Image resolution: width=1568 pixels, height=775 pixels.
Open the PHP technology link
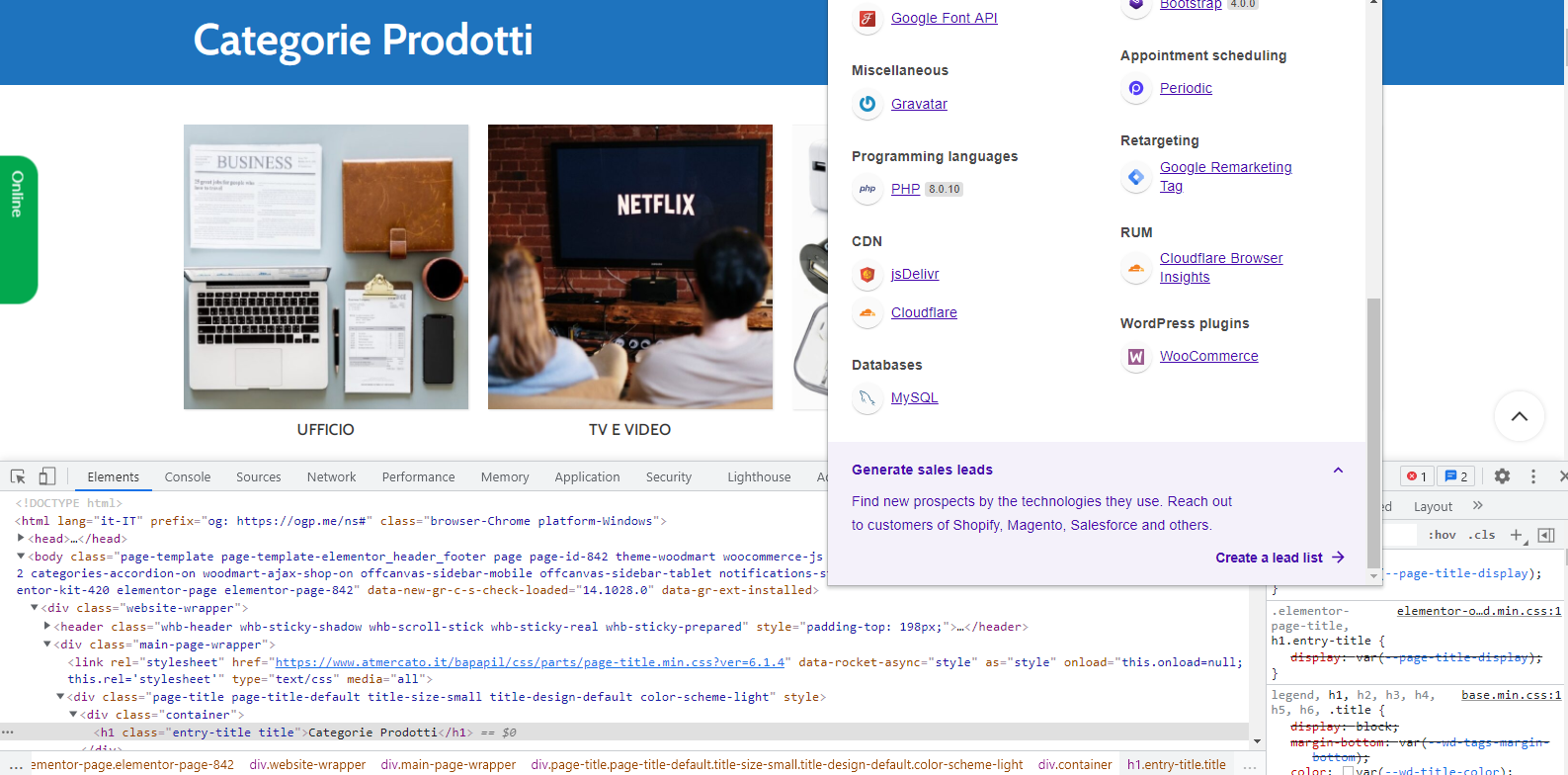coord(905,189)
